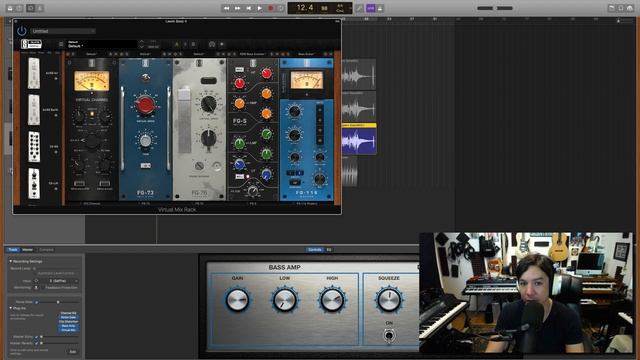The image size is (640, 360).
Task: Open the Virtual Mix Rack hamburger menu
Action: tap(61, 44)
